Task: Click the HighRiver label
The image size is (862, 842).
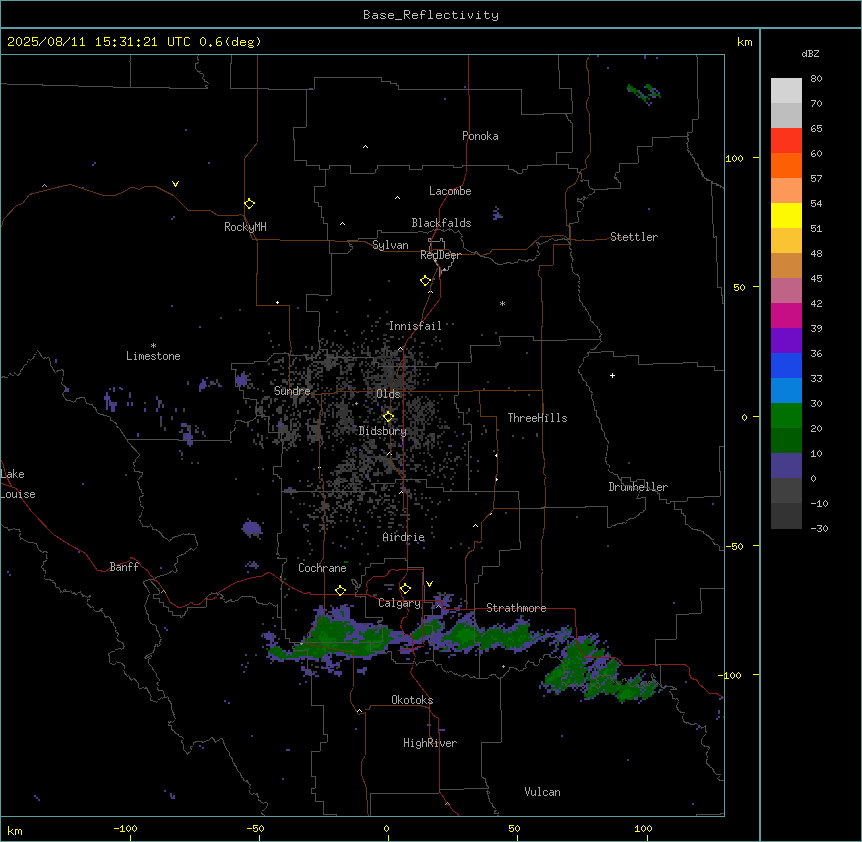Action: 430,743
